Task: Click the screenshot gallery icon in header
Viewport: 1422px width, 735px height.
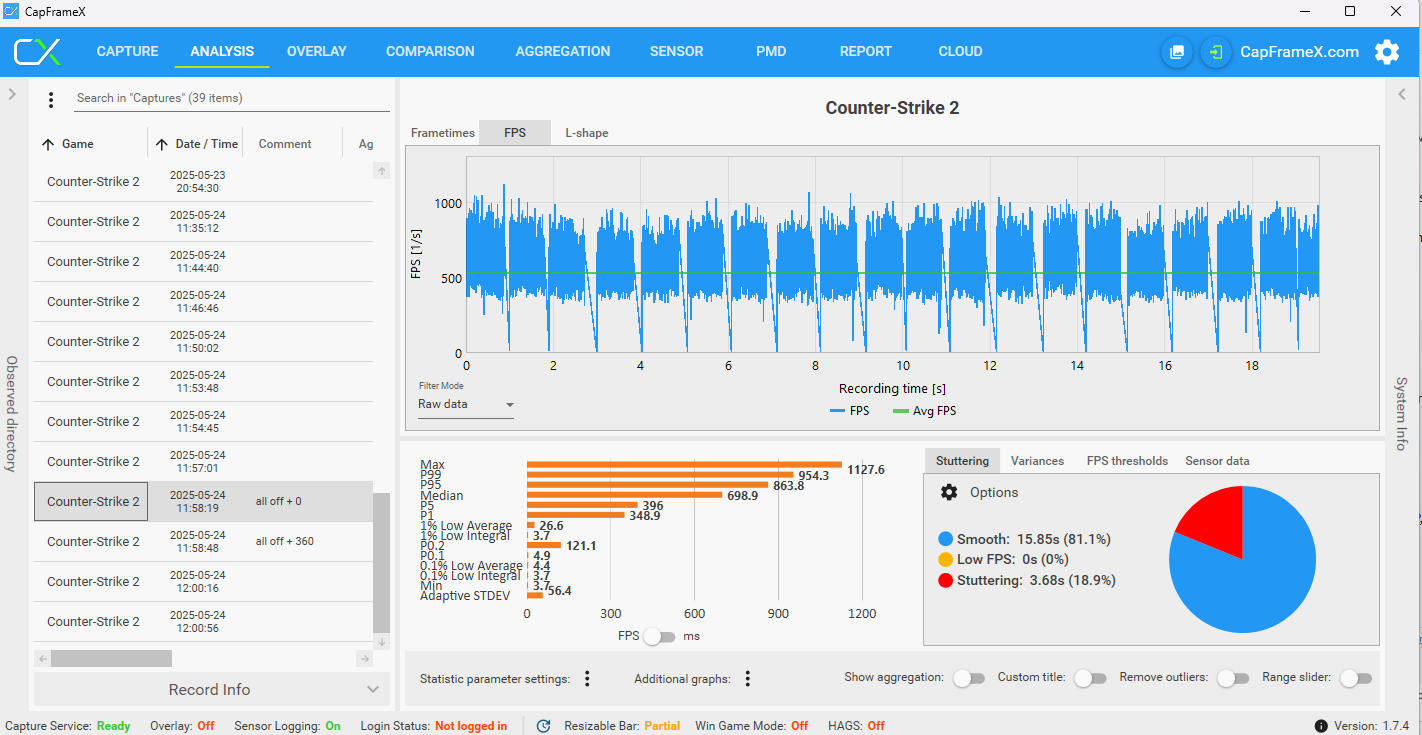Action: click(1177, 52)
